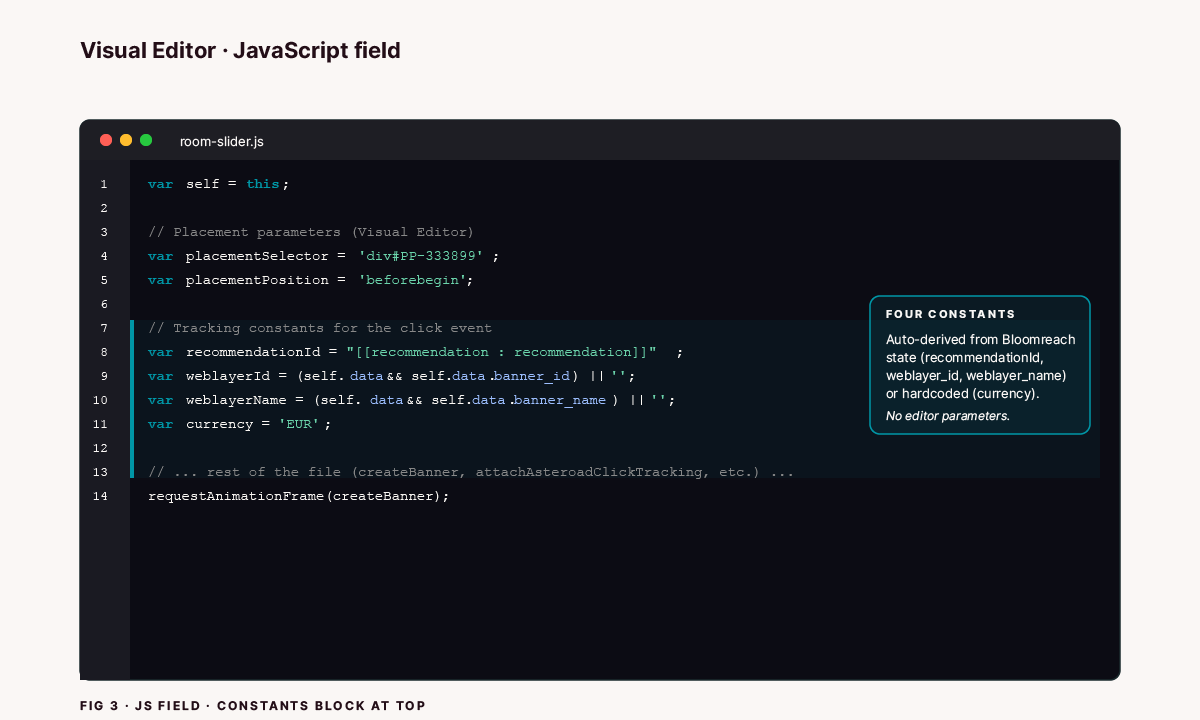The height and width of the screenshot is (720, 1200).
Task: Click the placementSelector variable name
Action: [257, 256]
